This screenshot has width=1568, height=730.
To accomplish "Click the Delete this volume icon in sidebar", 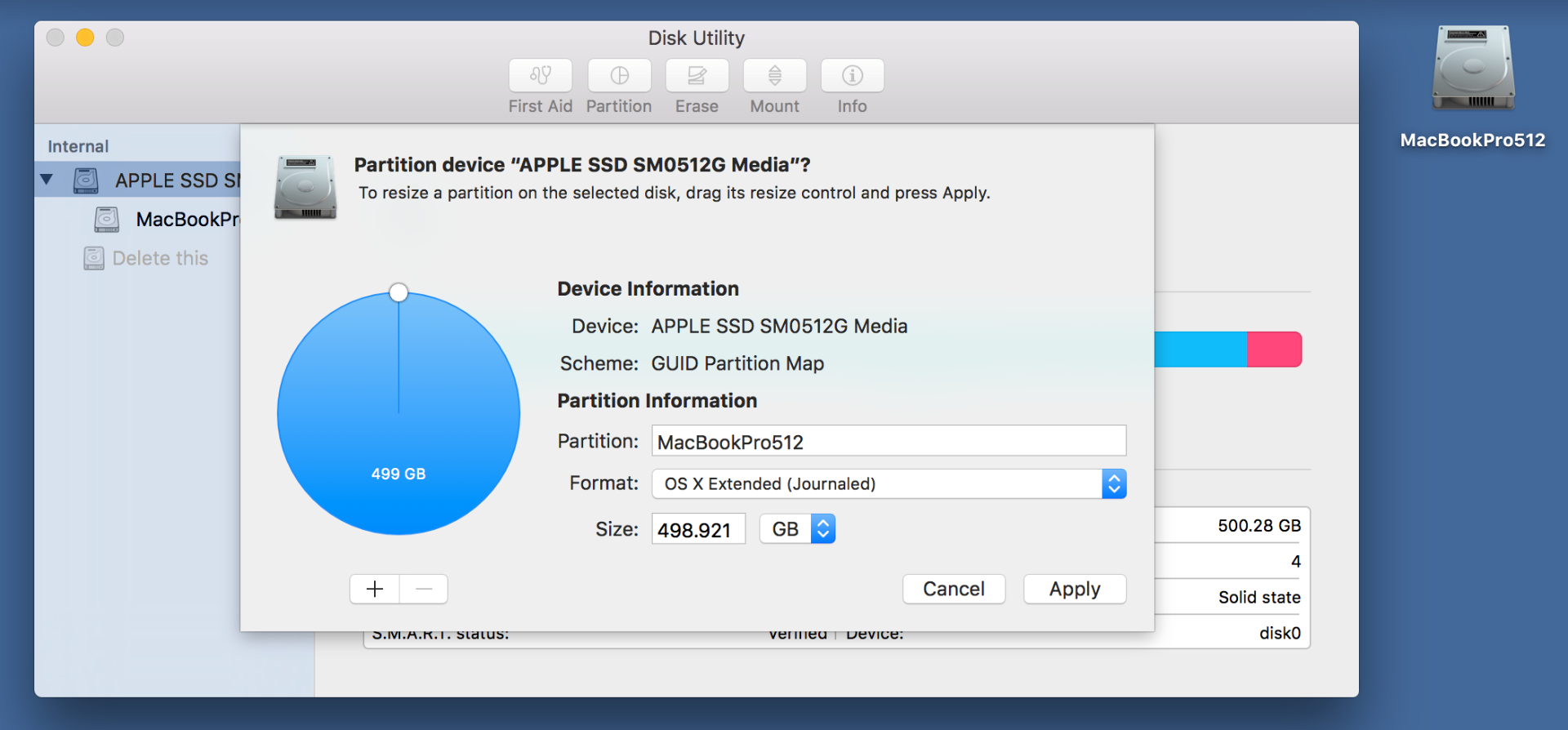I will click(94, 258).
